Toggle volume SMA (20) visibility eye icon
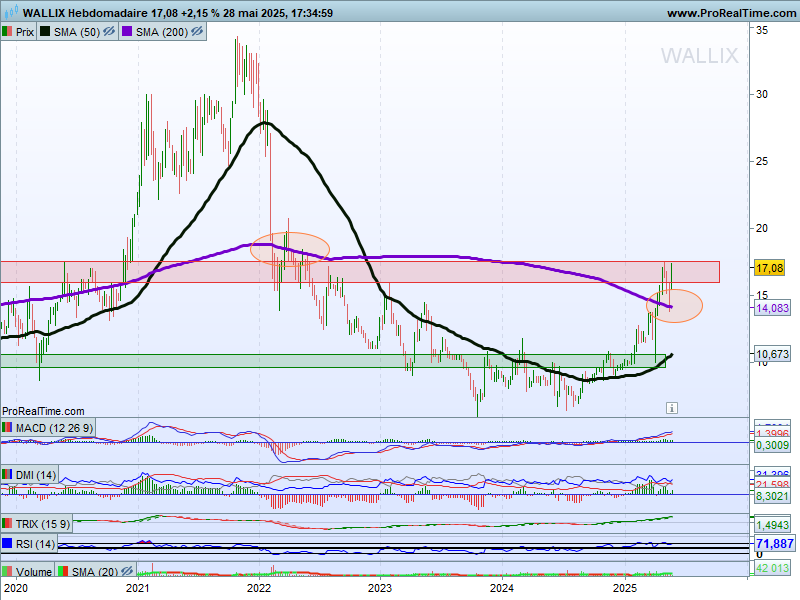800x600 pixels. click(x=127, y=571)
